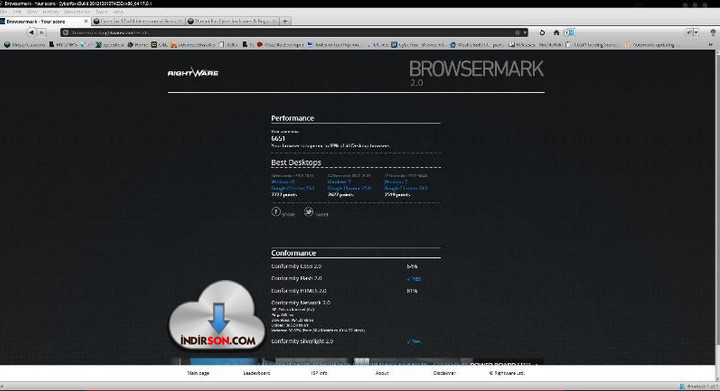Close the Browsermark - Your score tab
The image size is (720, 391).
pos(85,21)
